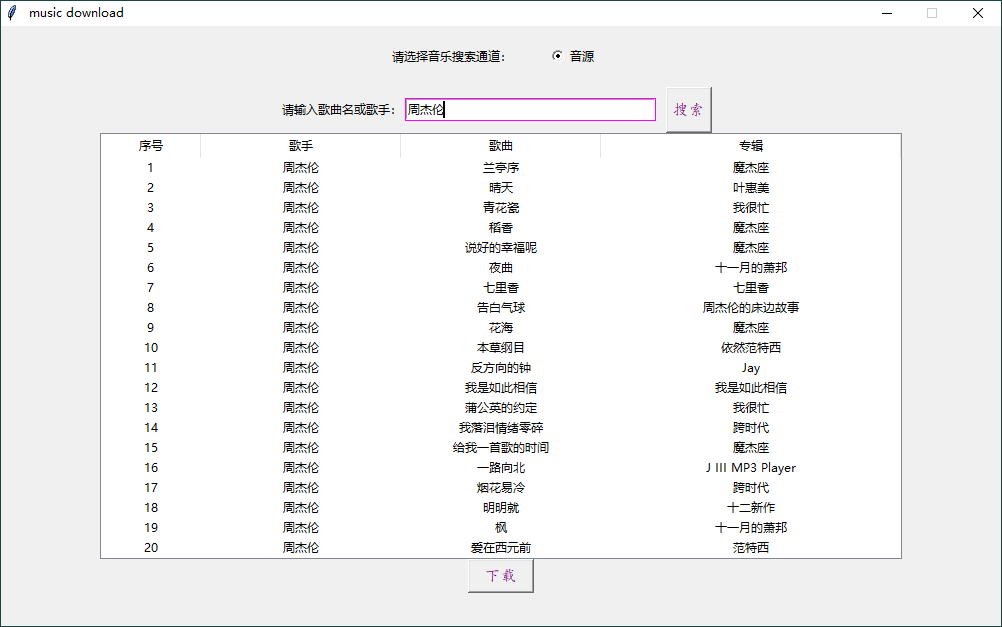Click the 歌手 column header
This screenshot has width=1002, height=627.
300,145
